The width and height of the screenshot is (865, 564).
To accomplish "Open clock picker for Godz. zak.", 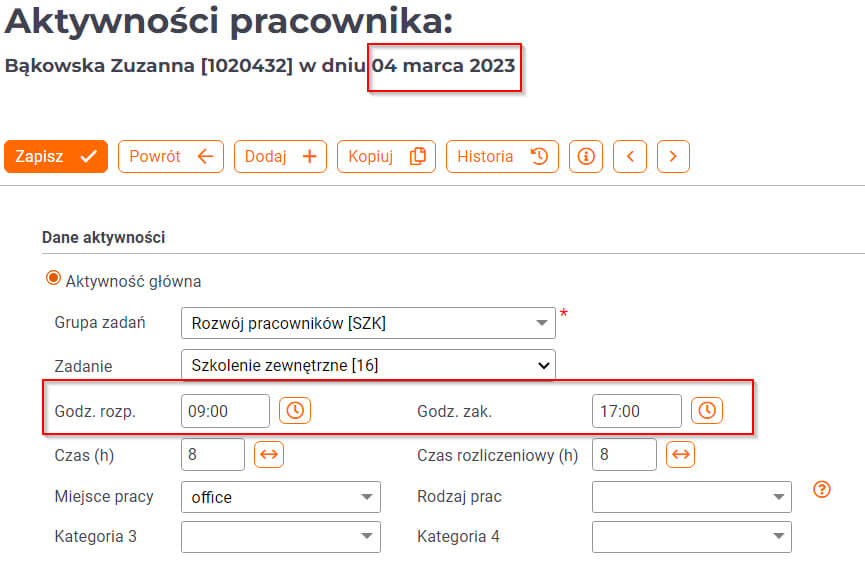I will (x=707, y=411).
